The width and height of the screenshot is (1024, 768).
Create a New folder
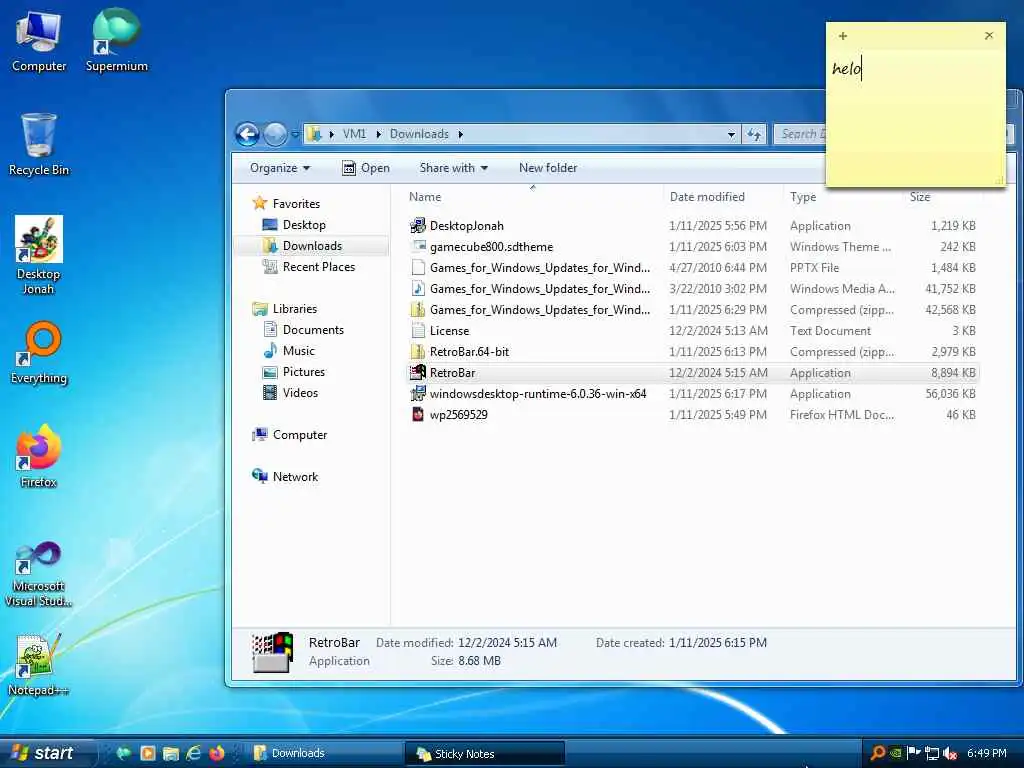tap(548, 168)
